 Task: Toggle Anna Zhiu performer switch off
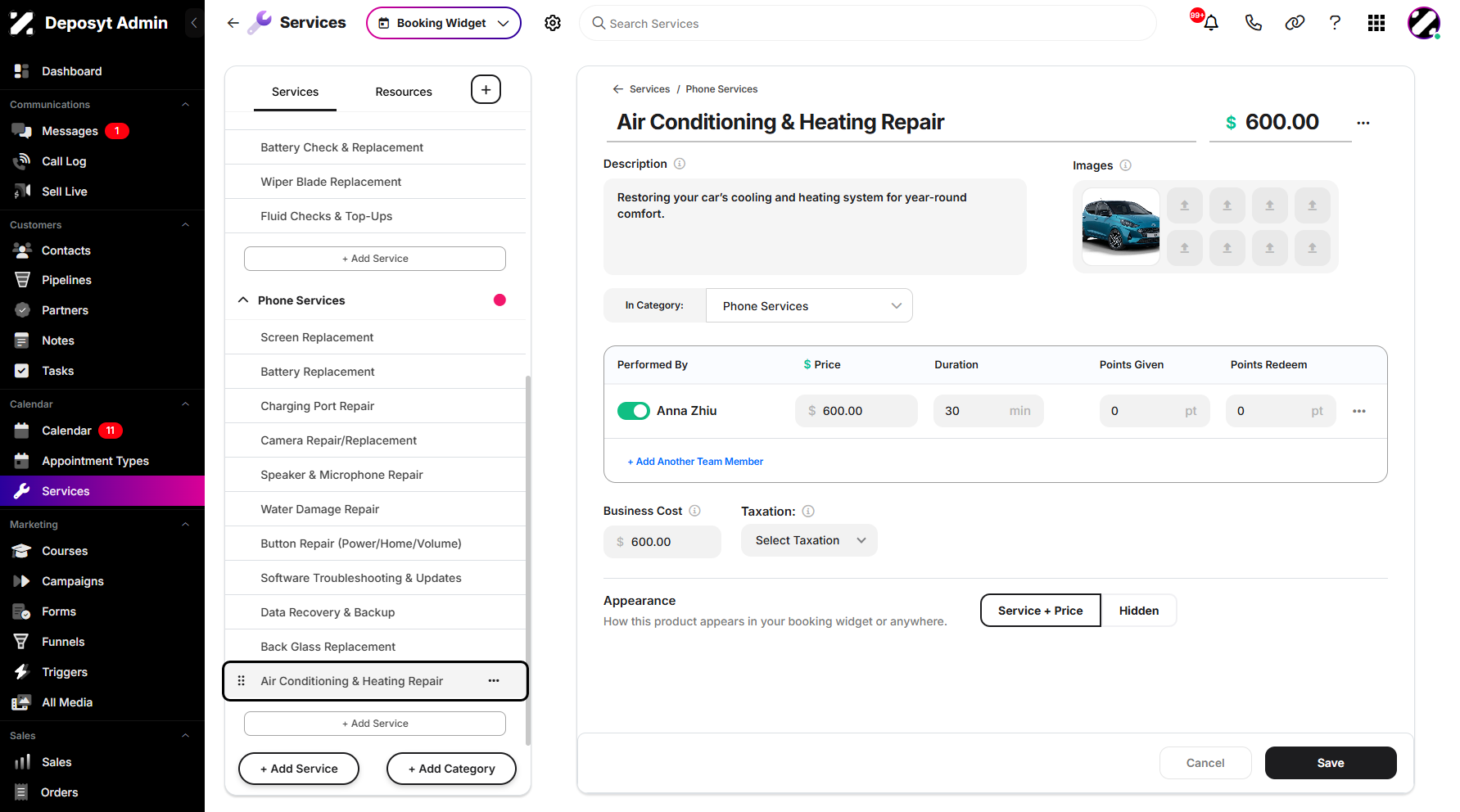634,411
